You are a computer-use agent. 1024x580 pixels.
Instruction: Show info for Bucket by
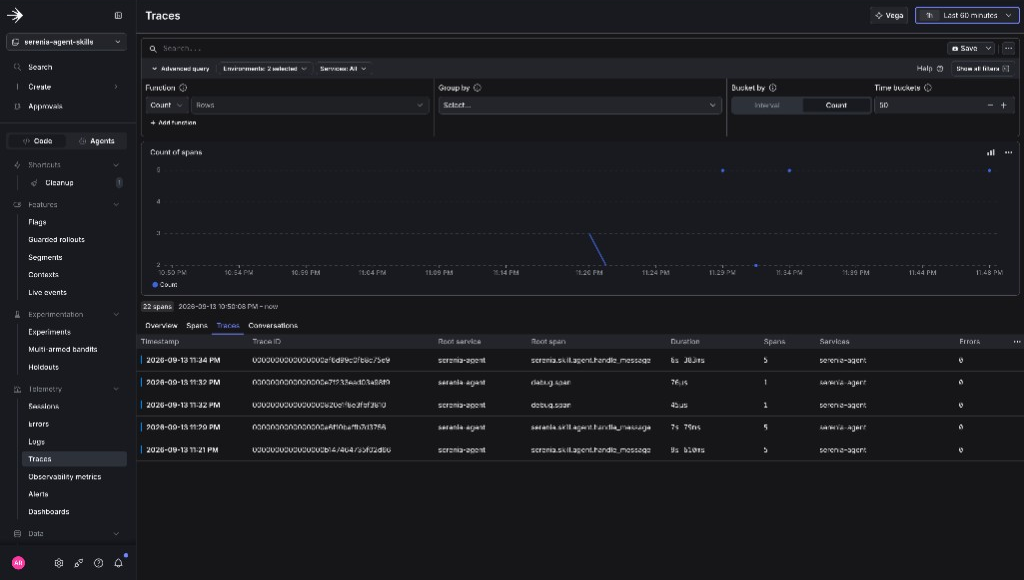point(773,88)
